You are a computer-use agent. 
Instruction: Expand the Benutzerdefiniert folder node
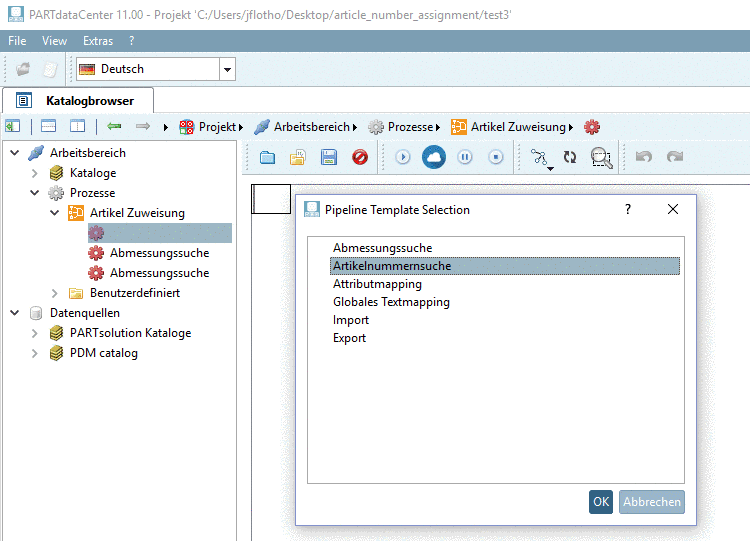point(55,293)
